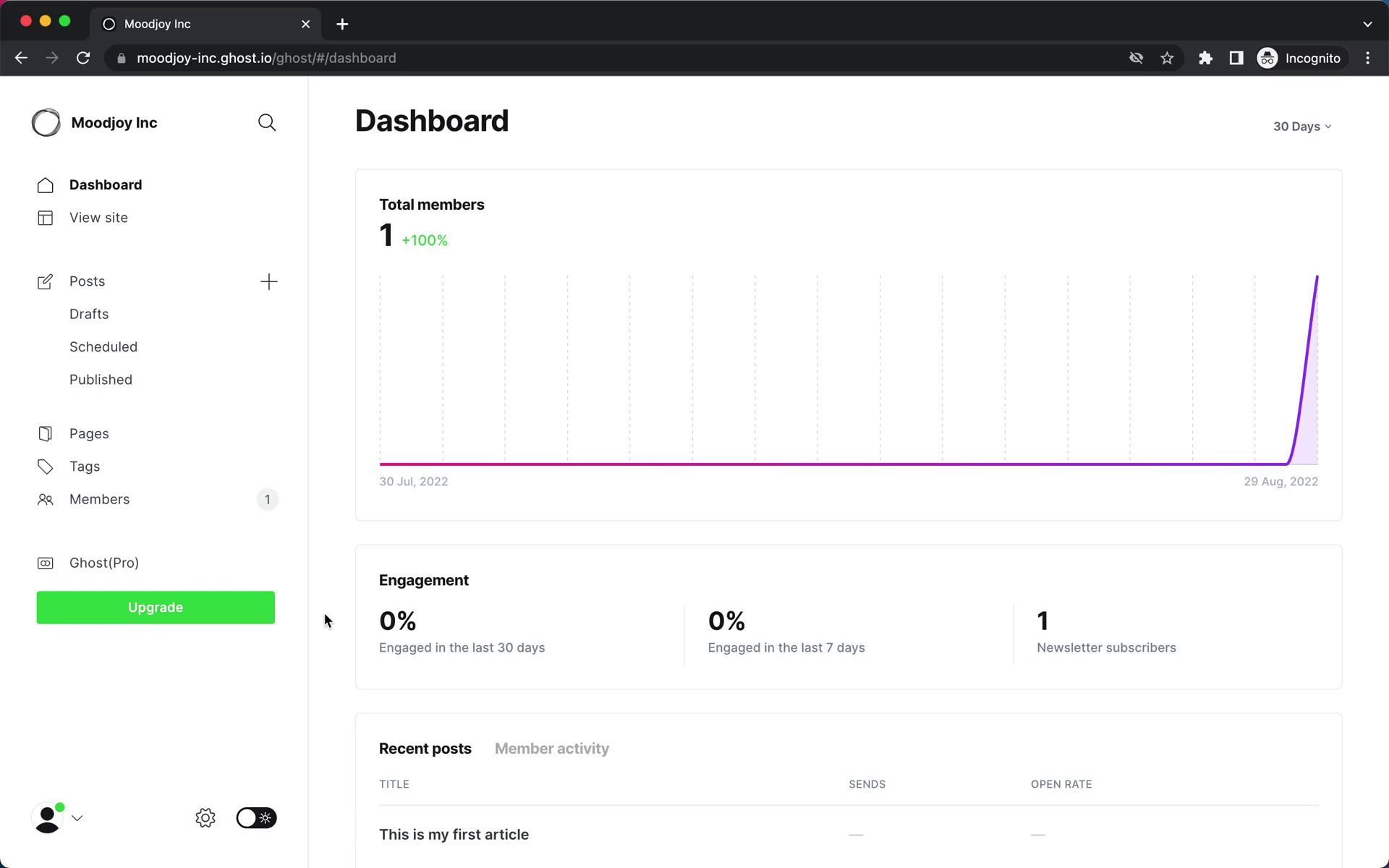Click the Tags sidebar icon
Screen dimensions: 1389x868
click(x=45, y=467)
